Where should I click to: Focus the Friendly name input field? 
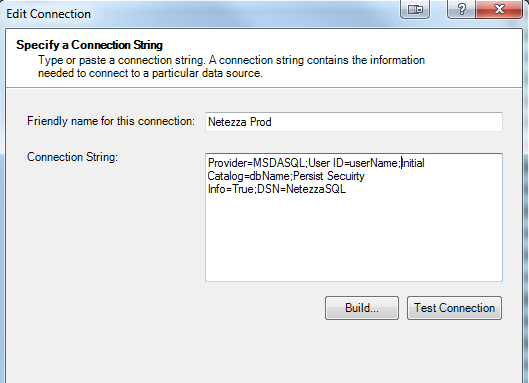pyautogui.click(x=354, y=122)
